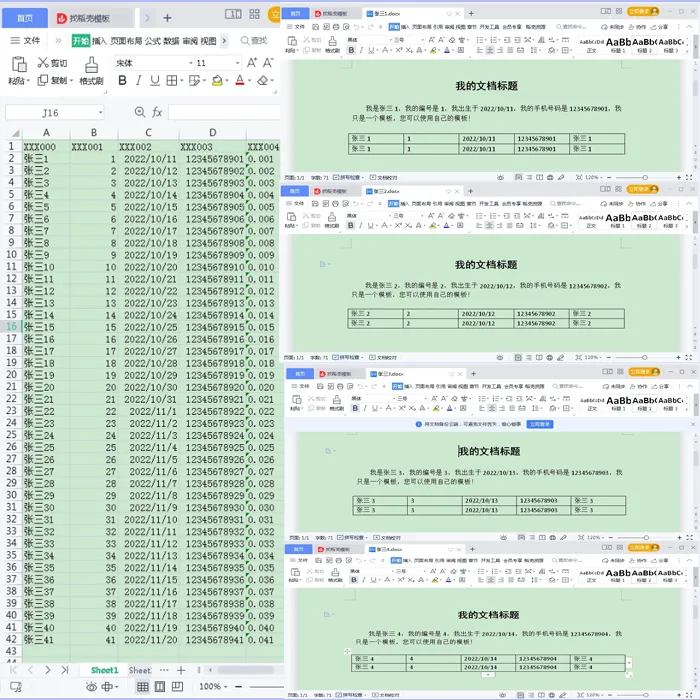This screenshot has width=700, height=700.
Task: Decrease font size with the spreadsheet A- icon
Action: coord(268,63)
